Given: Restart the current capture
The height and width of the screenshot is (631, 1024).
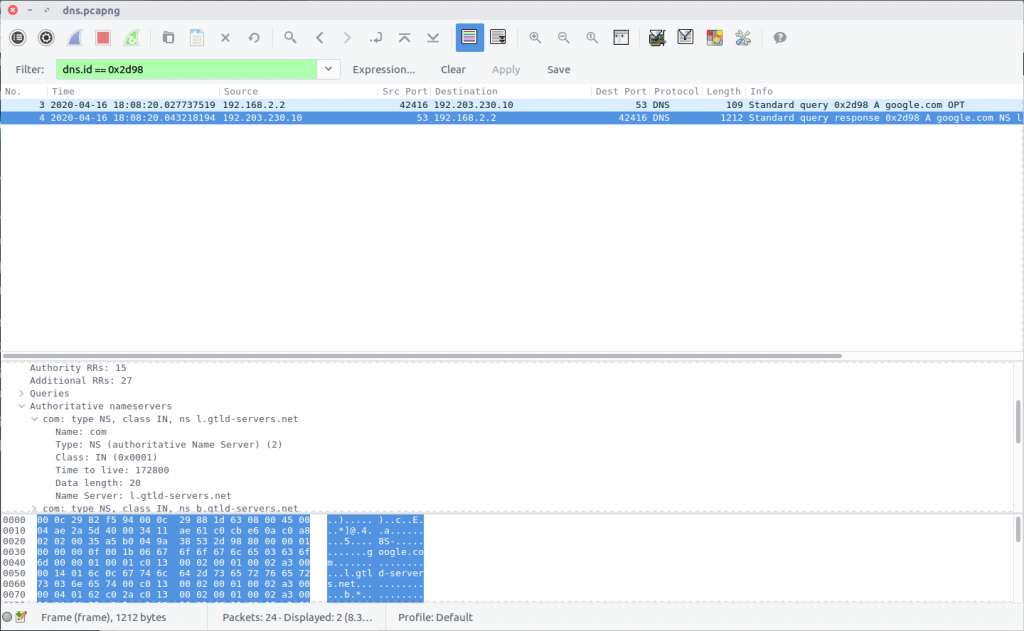Looking at the screenshot, I should tap(132, 38).
